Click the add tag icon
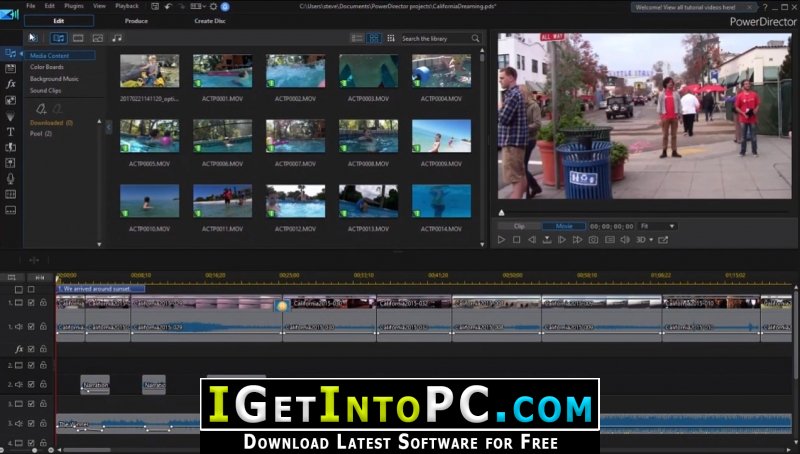The height and width of the screenshot is (454, 800). pos(41,109)
